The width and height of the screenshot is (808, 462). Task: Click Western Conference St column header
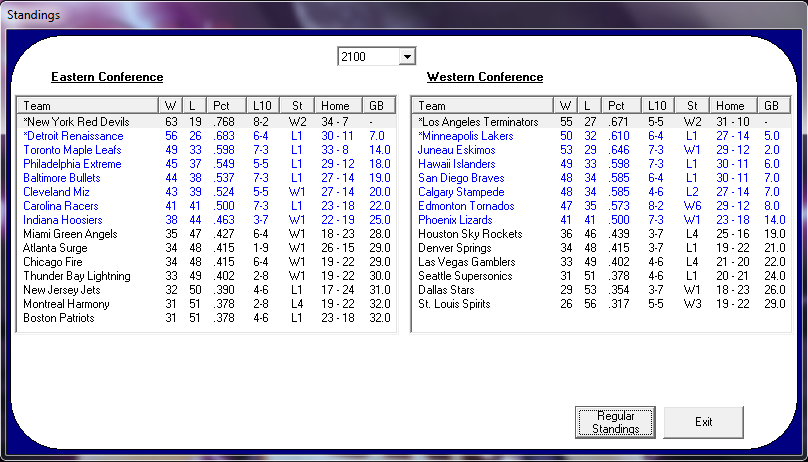(691, 105)
